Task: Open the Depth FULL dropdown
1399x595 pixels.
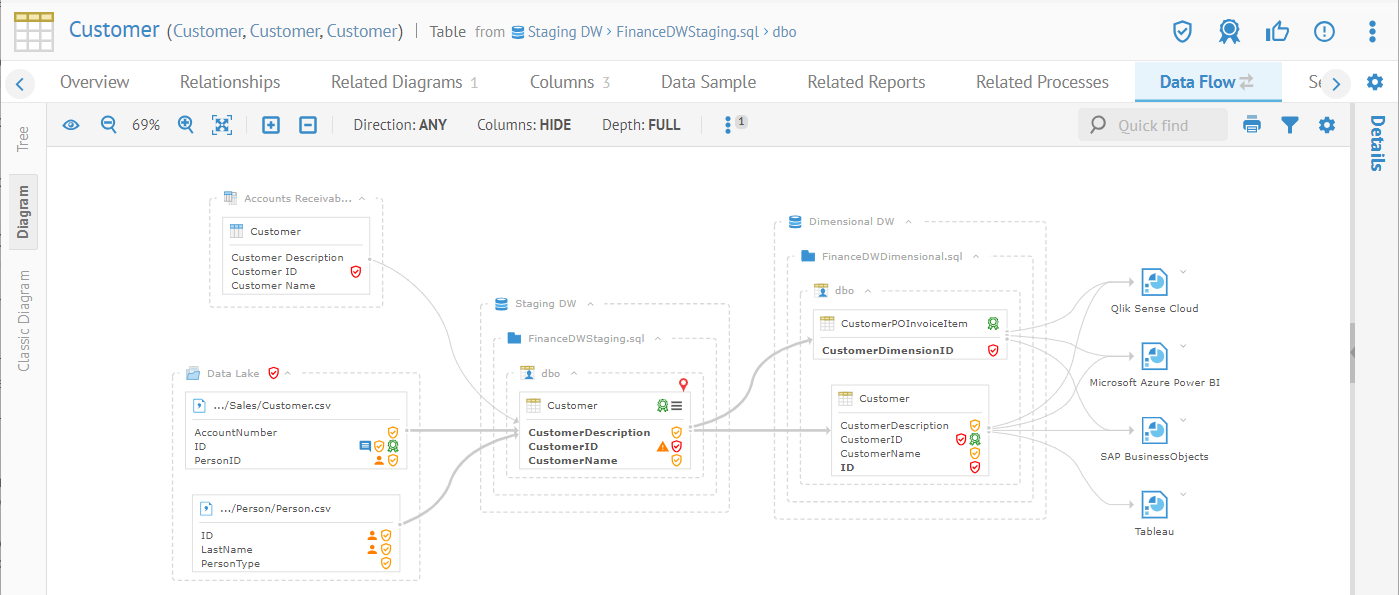Action: coord(640,125)
